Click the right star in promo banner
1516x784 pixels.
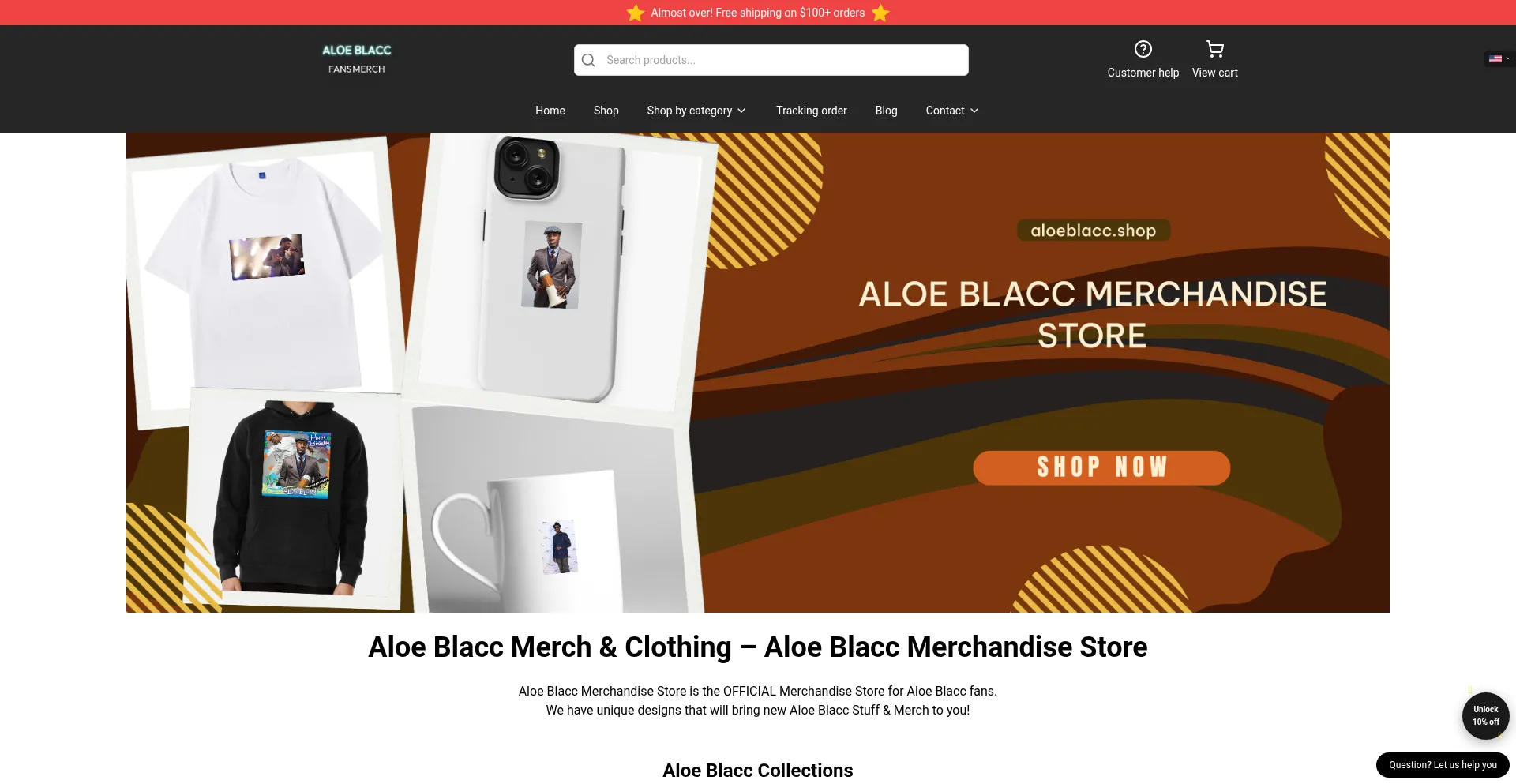(880, 13)
